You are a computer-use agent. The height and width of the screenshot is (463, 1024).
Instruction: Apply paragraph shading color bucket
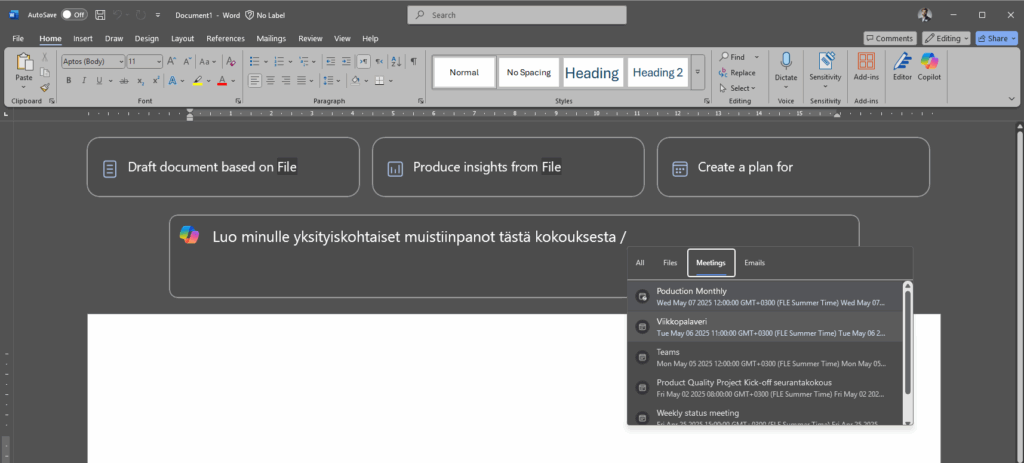(355, 81)
